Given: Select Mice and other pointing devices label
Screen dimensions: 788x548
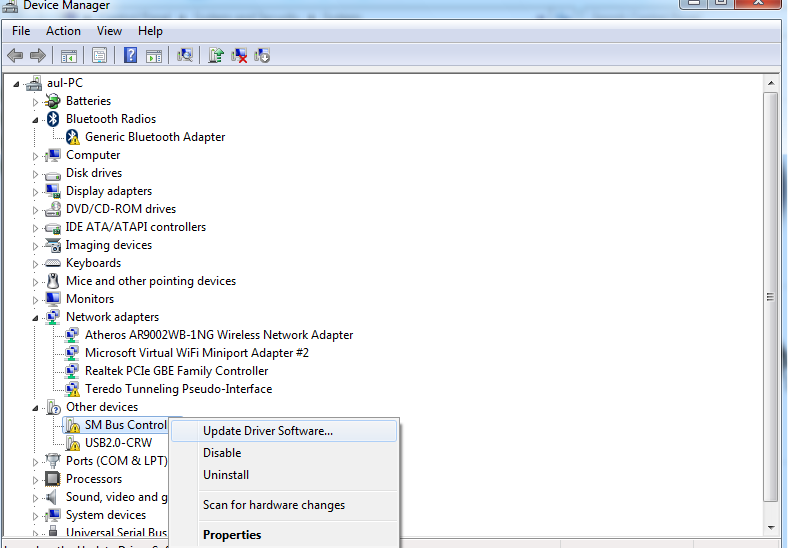Looking at the screenshot, I should (151, 281).
